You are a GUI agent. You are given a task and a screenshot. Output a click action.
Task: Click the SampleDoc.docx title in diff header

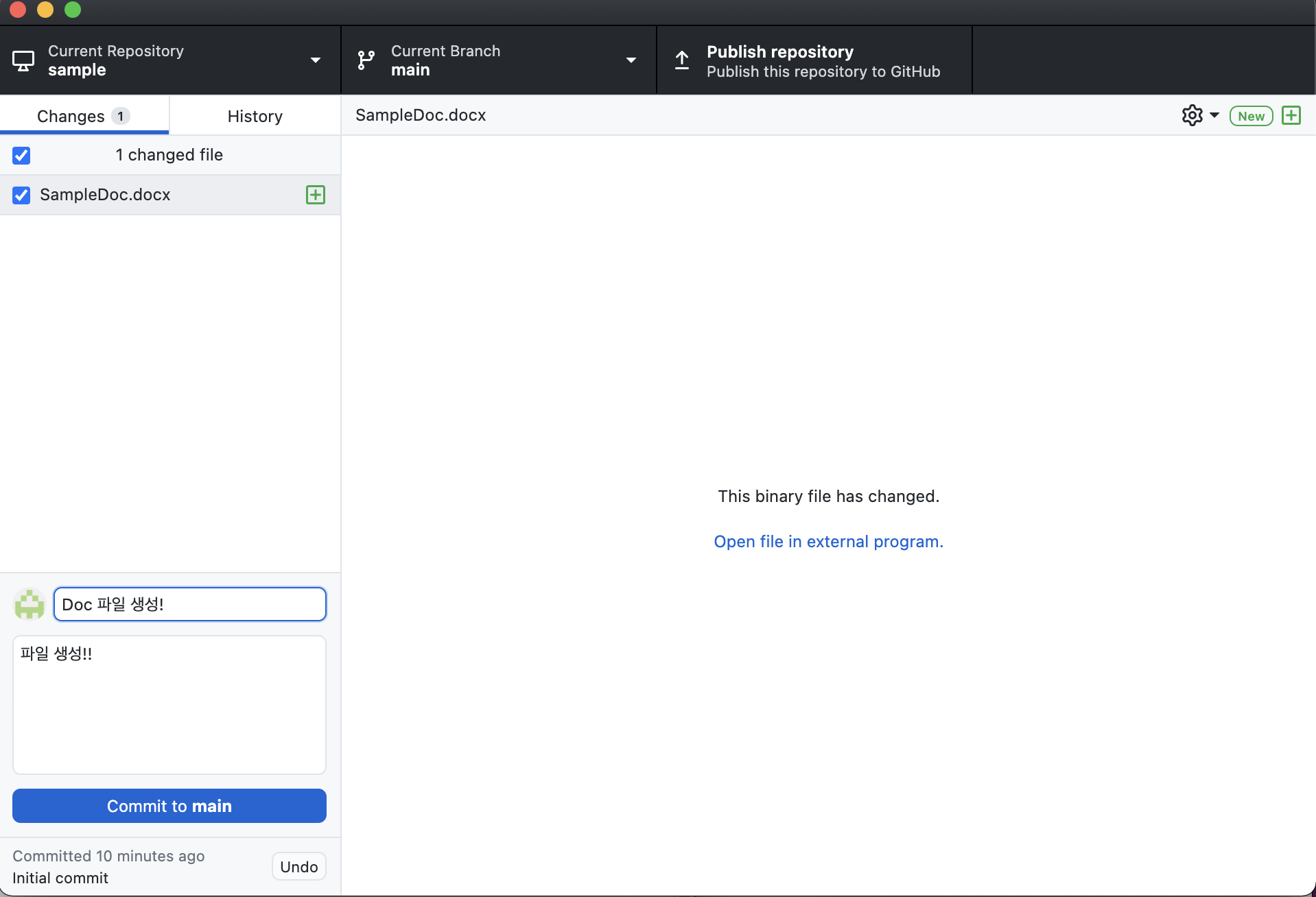(421, 115)
